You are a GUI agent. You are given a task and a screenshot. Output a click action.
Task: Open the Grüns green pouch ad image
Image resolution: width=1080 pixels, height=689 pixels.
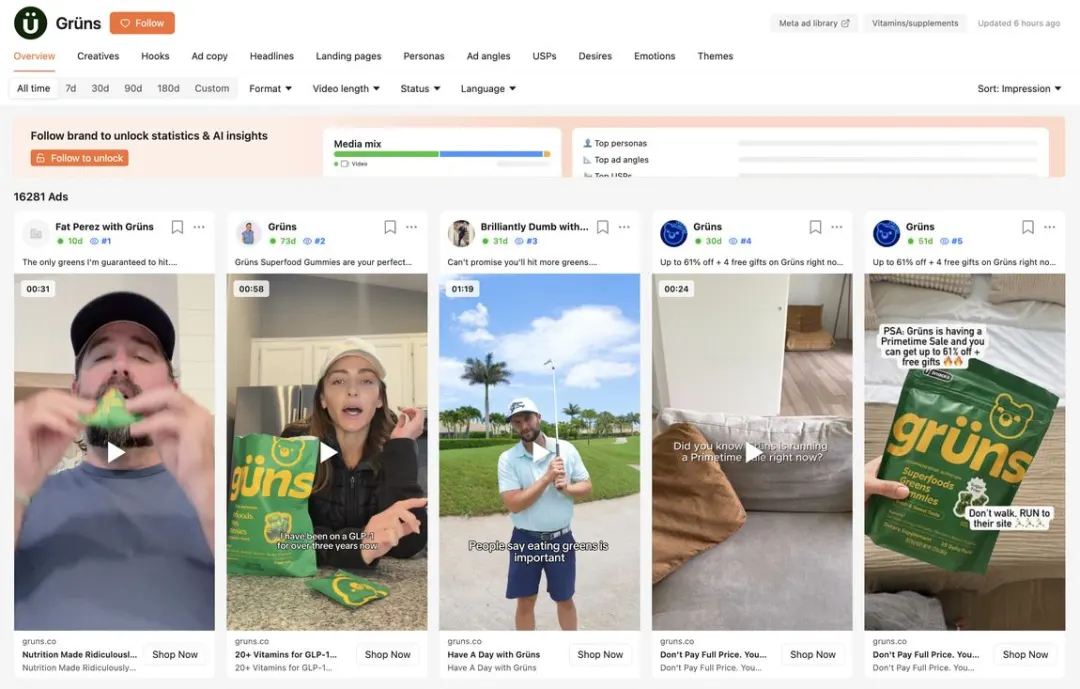pyautogui.click(x=964, y=452)
